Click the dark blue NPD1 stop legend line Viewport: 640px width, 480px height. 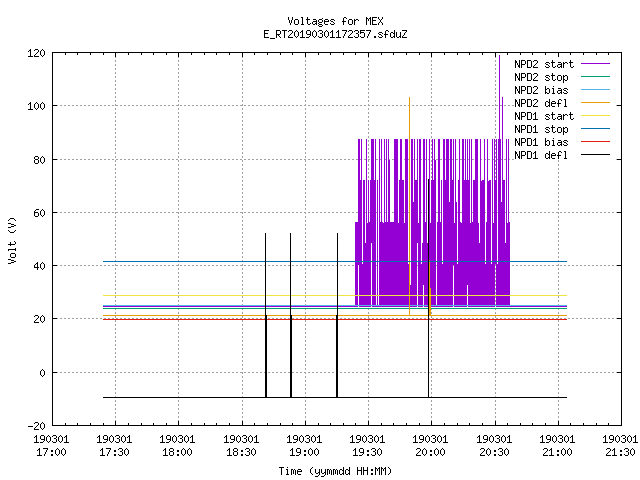pyautogui.click(x=595, y=129)
